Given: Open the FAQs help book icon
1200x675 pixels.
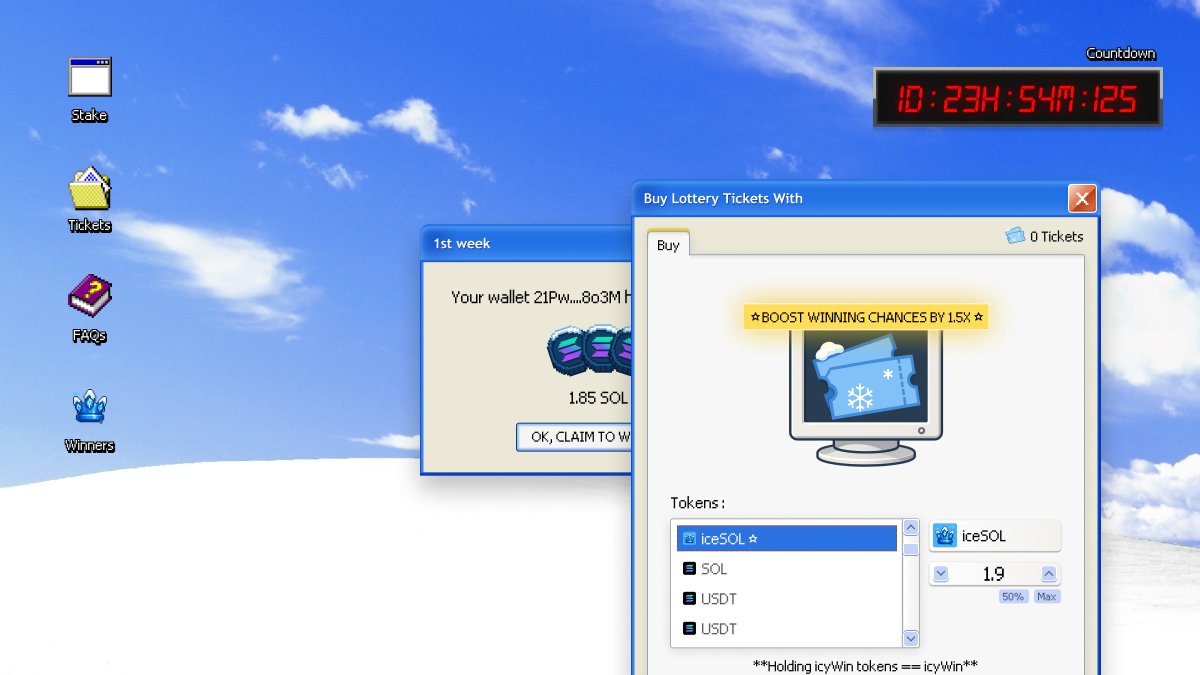Looking at the screenshot, I should 89,297.
